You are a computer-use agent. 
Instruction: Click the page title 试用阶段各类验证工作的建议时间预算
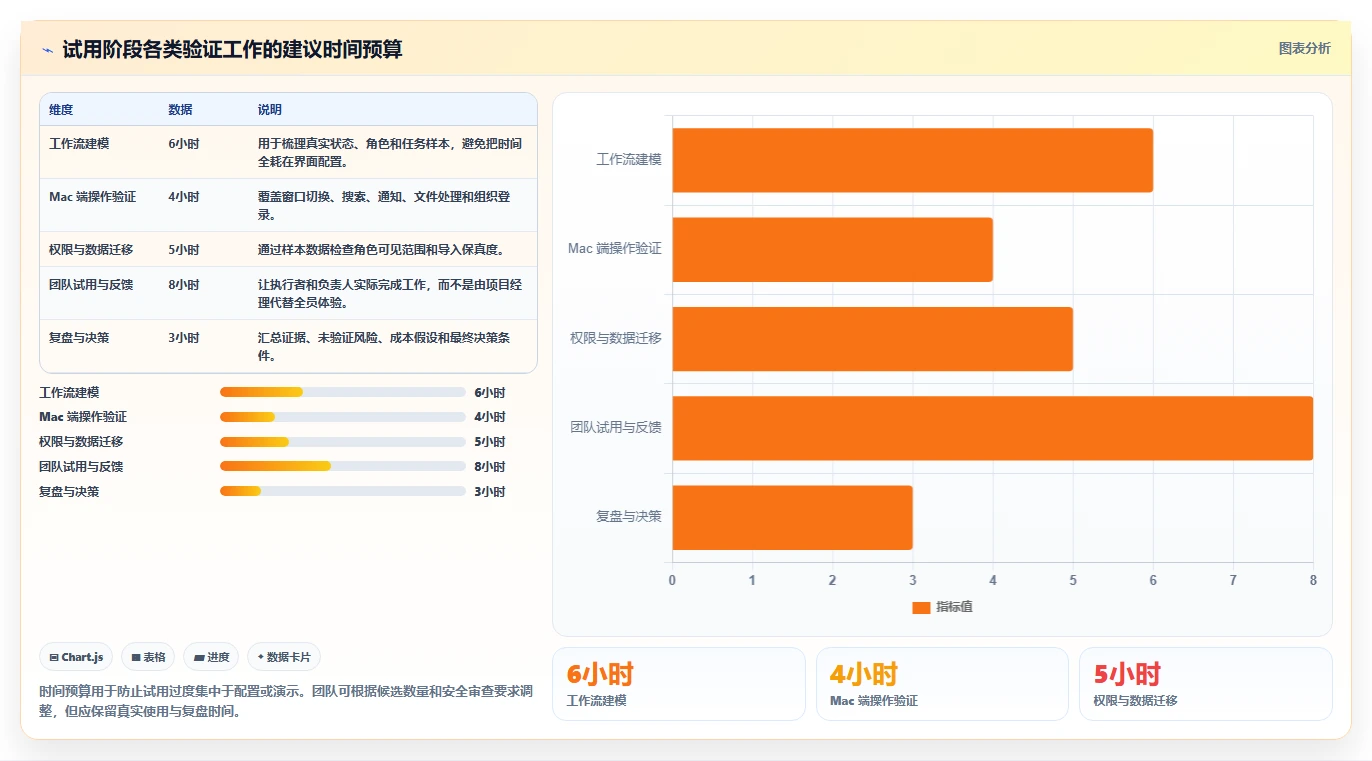[x=232, y=49]
